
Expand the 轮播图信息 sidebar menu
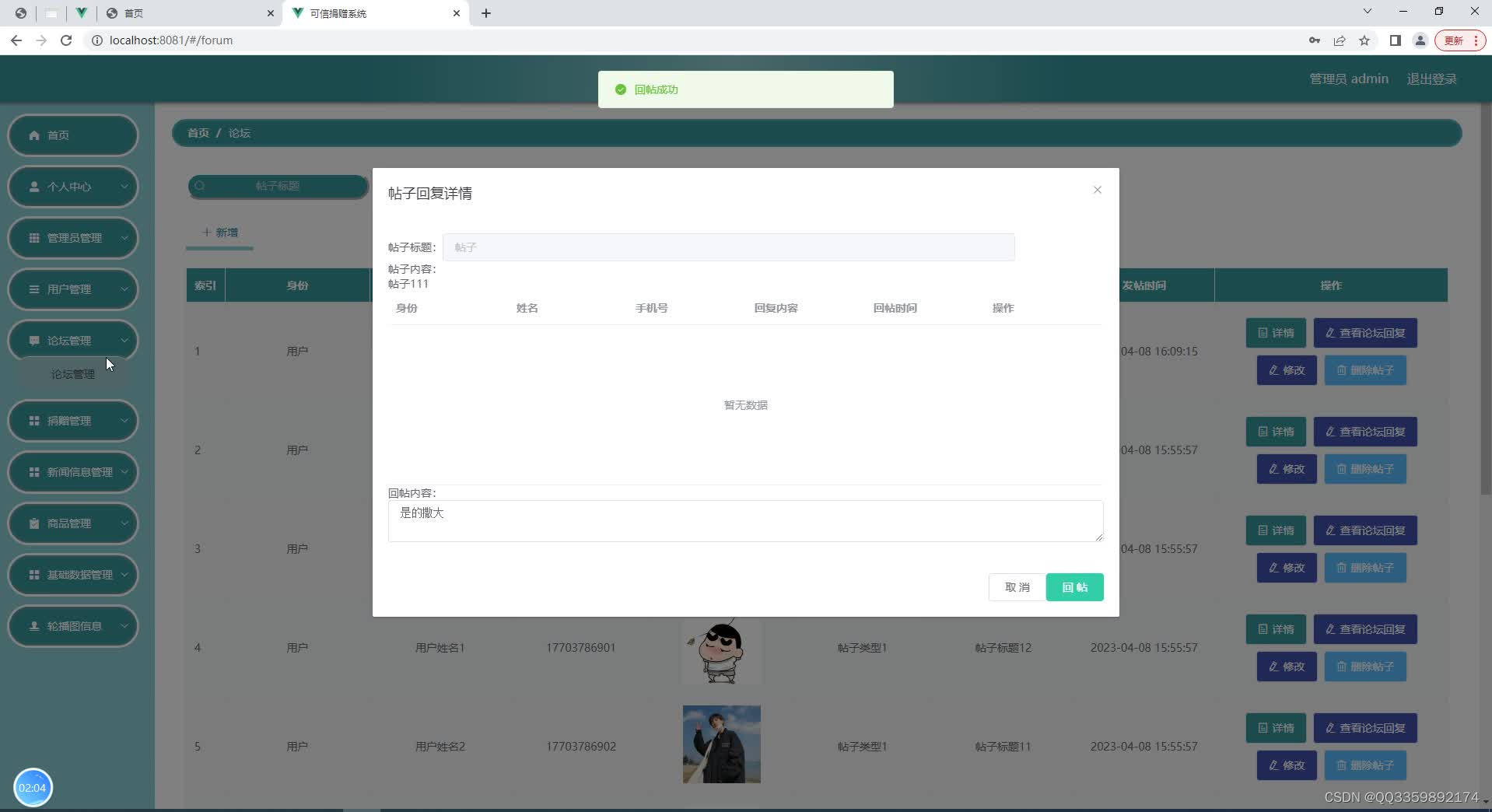(x=73, y=626)
